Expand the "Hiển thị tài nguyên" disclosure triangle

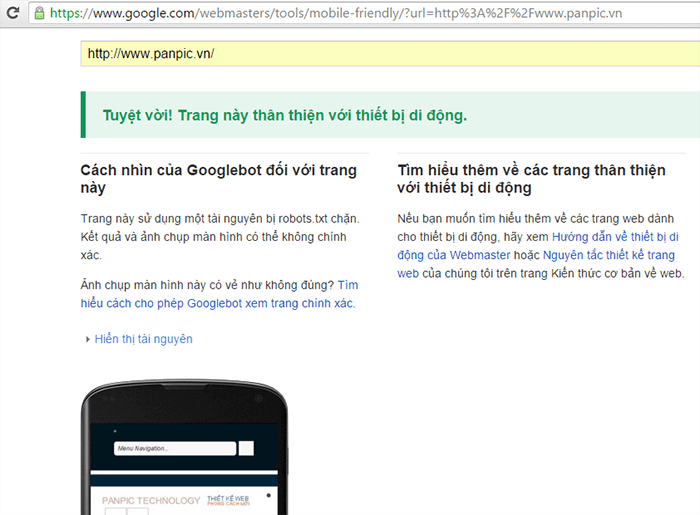tap(88, 340)
